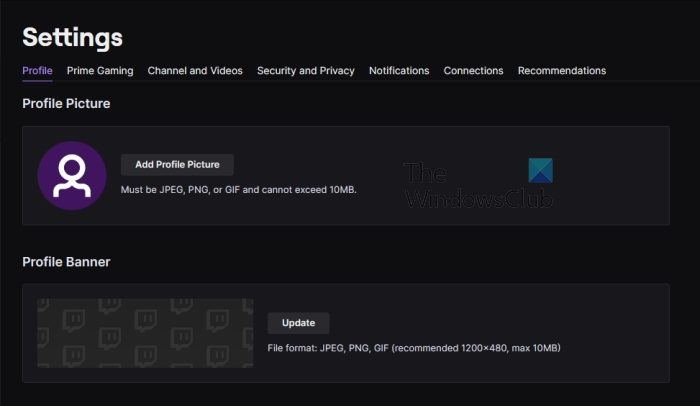
Task: Click the white person silhouette in the avatar
Action: pos(72,176)
